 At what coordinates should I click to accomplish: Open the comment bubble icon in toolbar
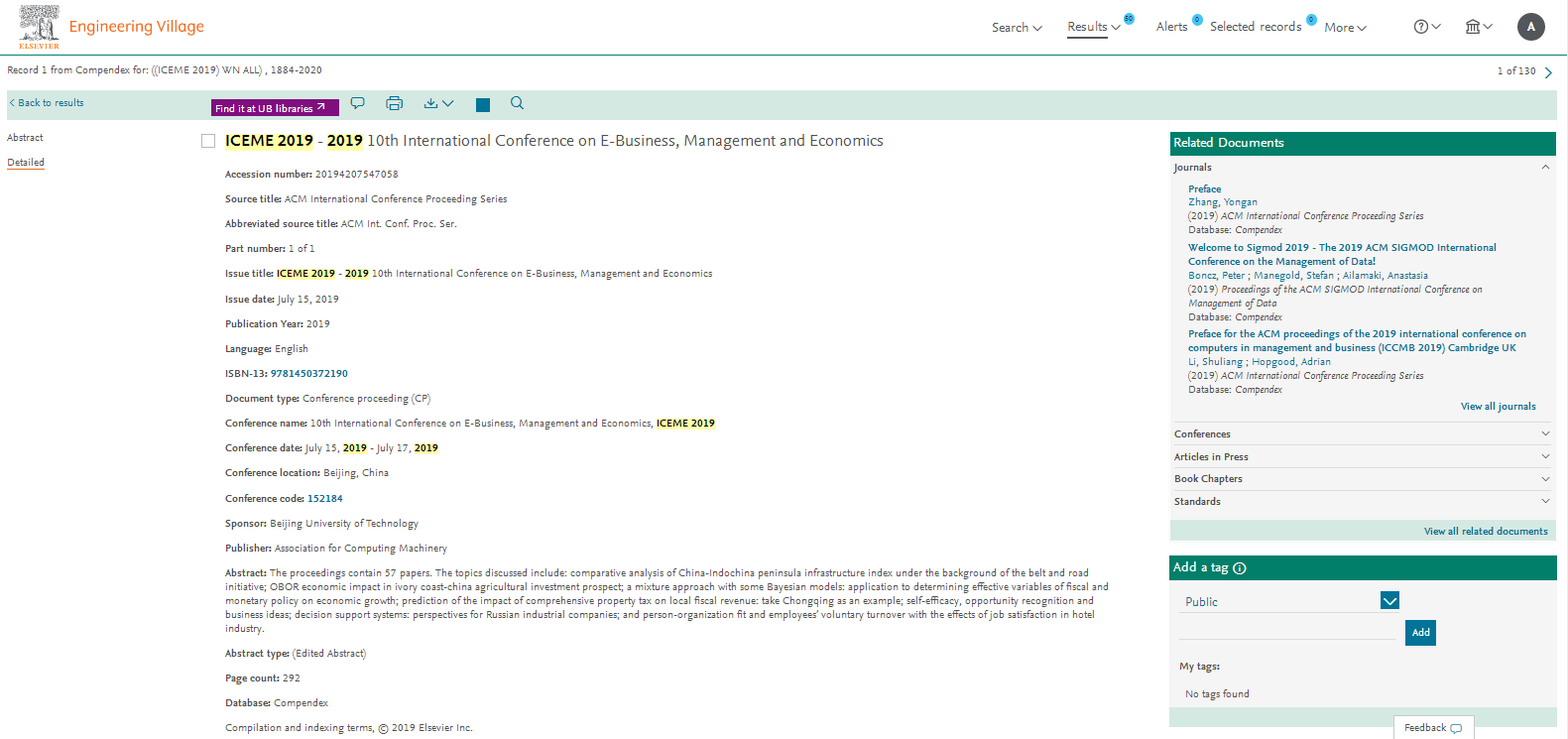[x=358, y=103]
